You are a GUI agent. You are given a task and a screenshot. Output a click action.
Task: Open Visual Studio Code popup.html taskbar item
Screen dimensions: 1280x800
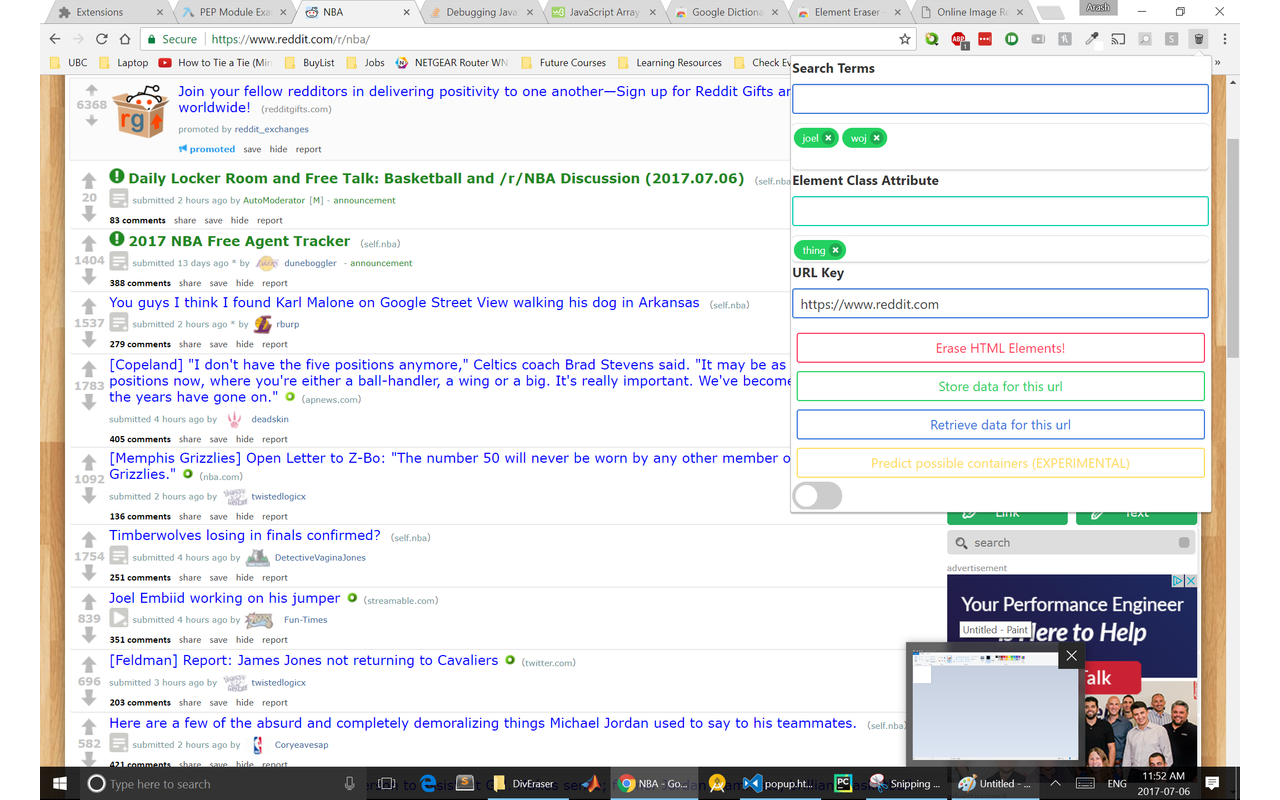pos(777,783)
